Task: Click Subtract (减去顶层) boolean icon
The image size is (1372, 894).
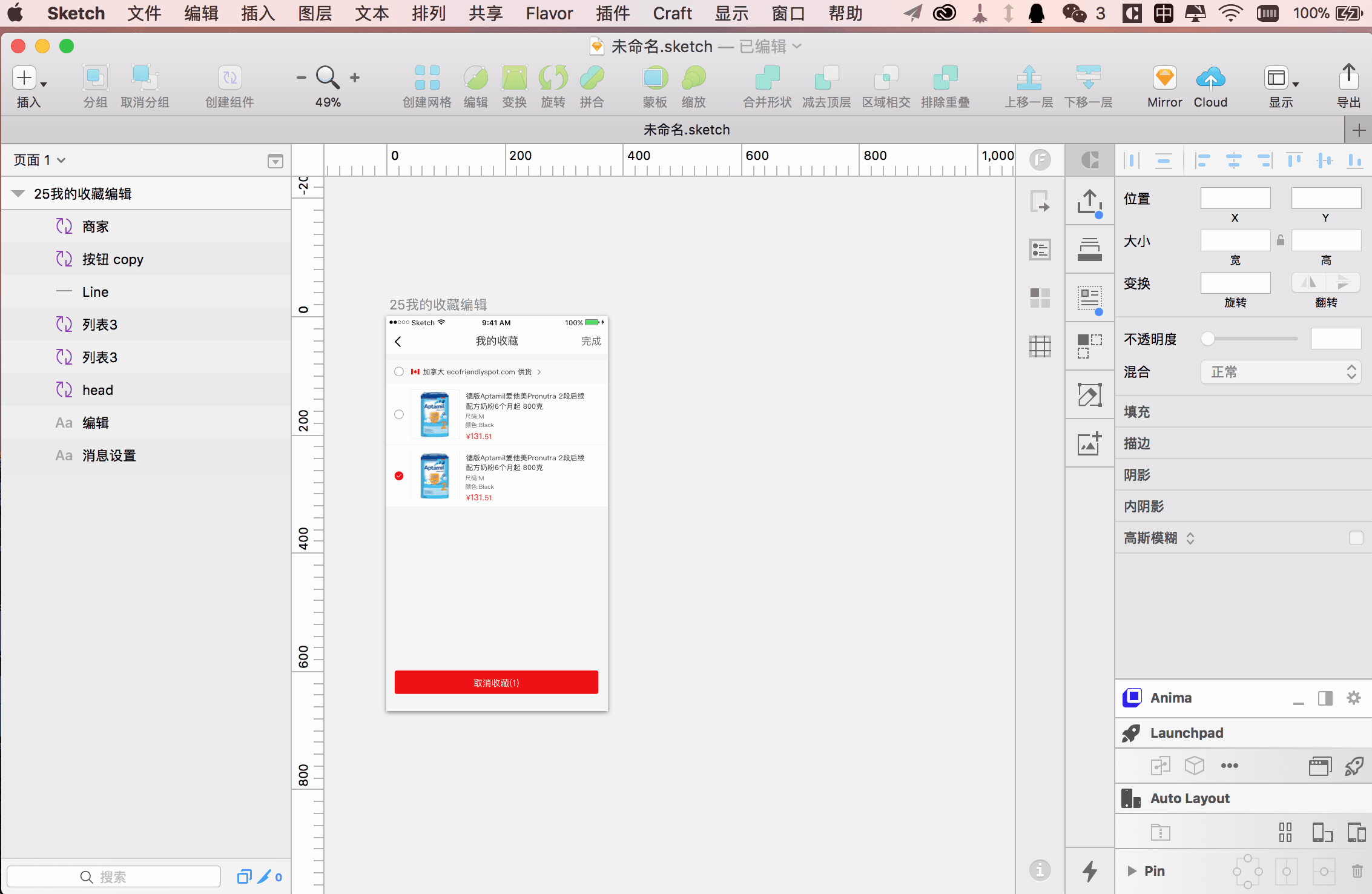Action: point(826,78)
